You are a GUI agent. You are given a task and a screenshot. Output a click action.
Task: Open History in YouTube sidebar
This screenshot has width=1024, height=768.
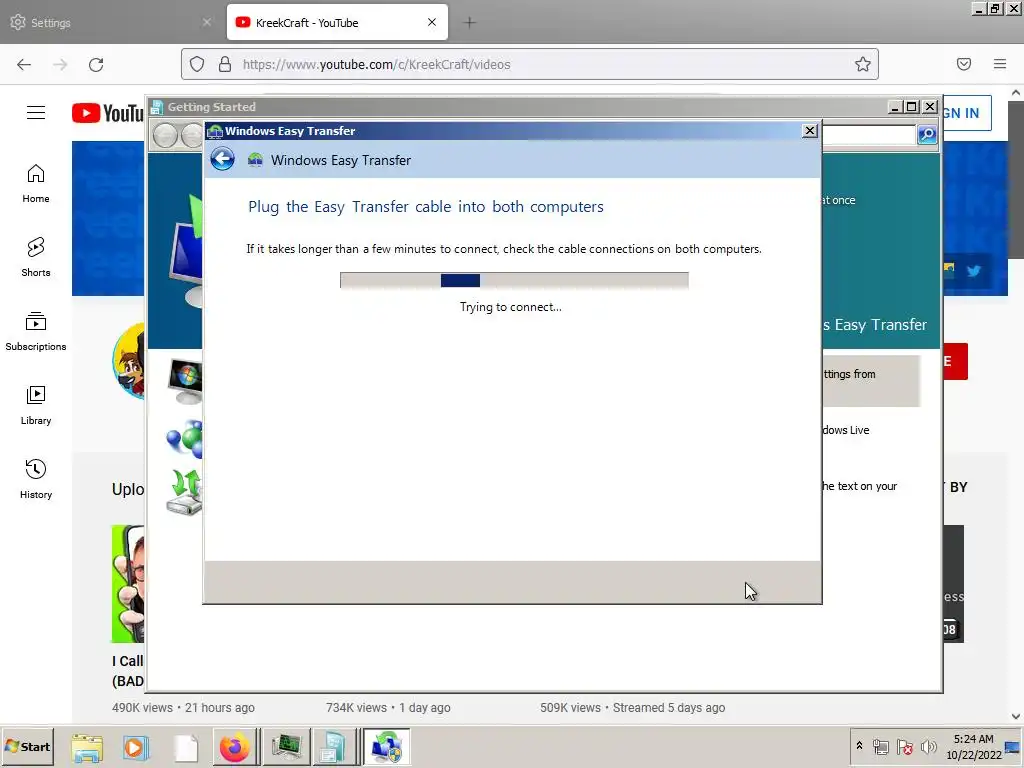point(36,479)
